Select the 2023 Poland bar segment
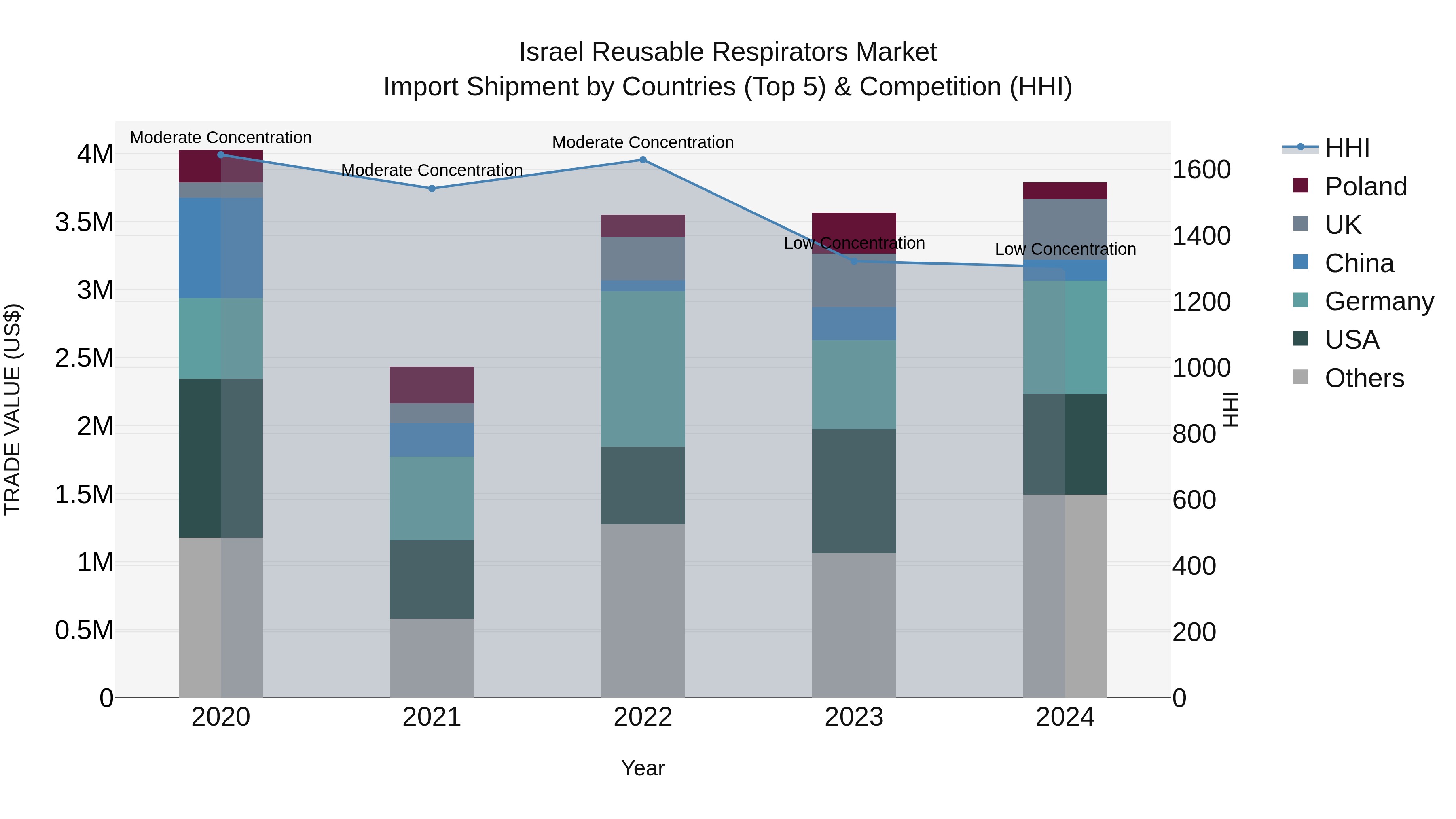Viewport: 1456px width, 819px height. tap(854, 233)
